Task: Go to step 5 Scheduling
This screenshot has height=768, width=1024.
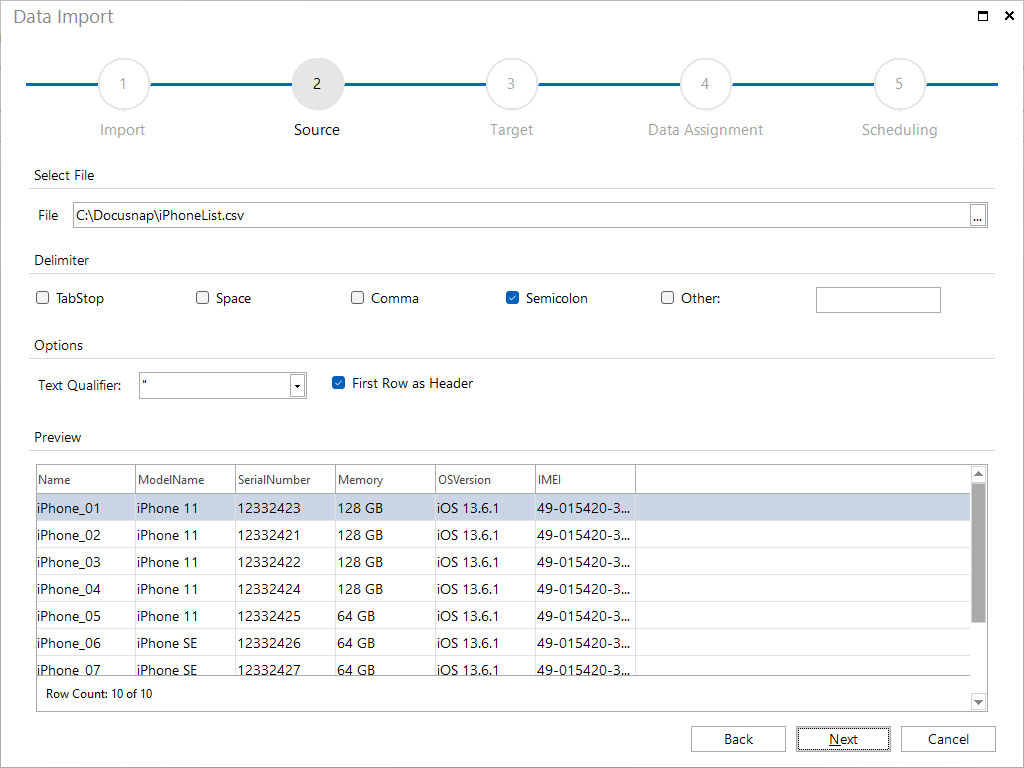Action: tap(899, 84)
